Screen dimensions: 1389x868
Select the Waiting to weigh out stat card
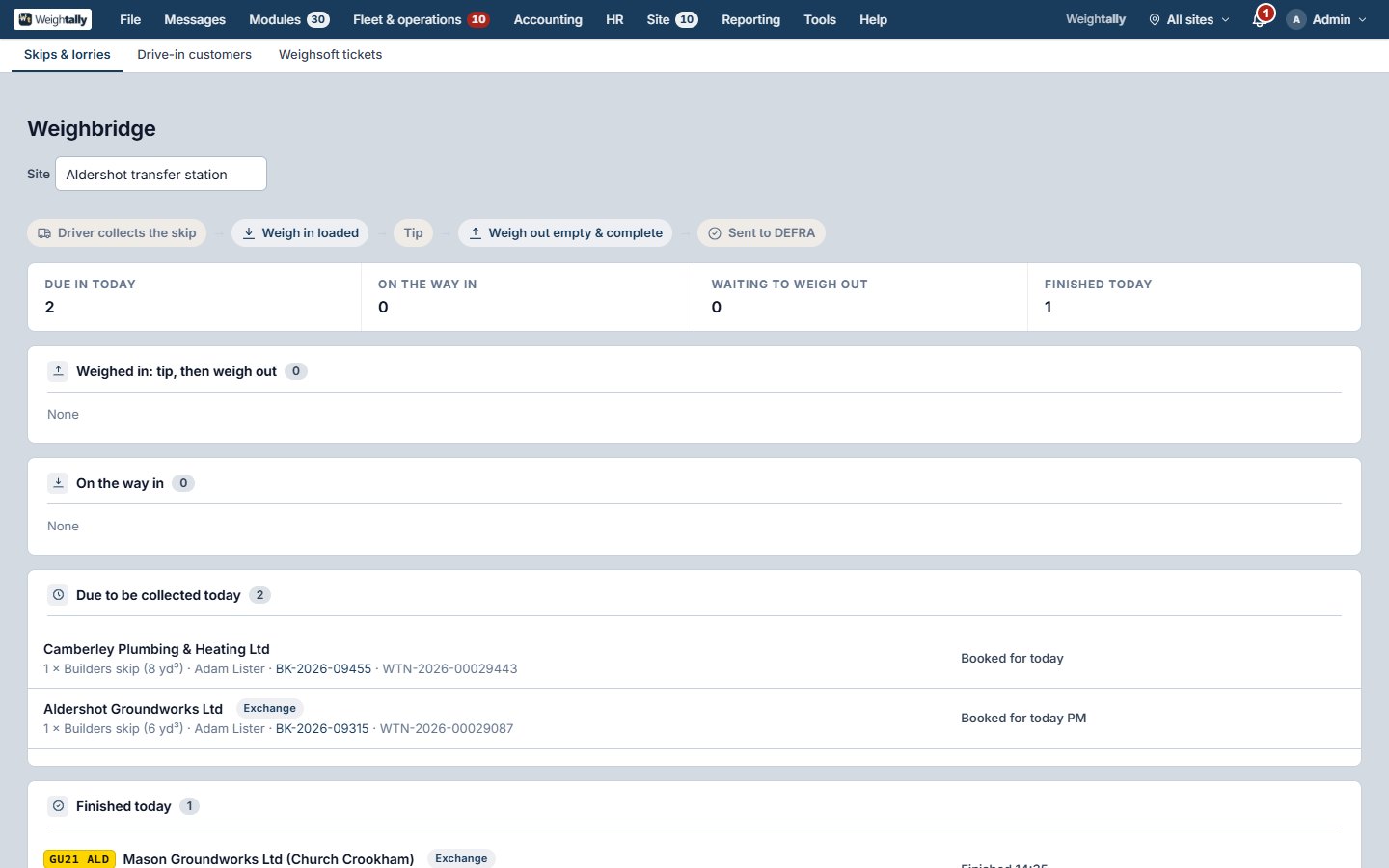coord(860,297)
